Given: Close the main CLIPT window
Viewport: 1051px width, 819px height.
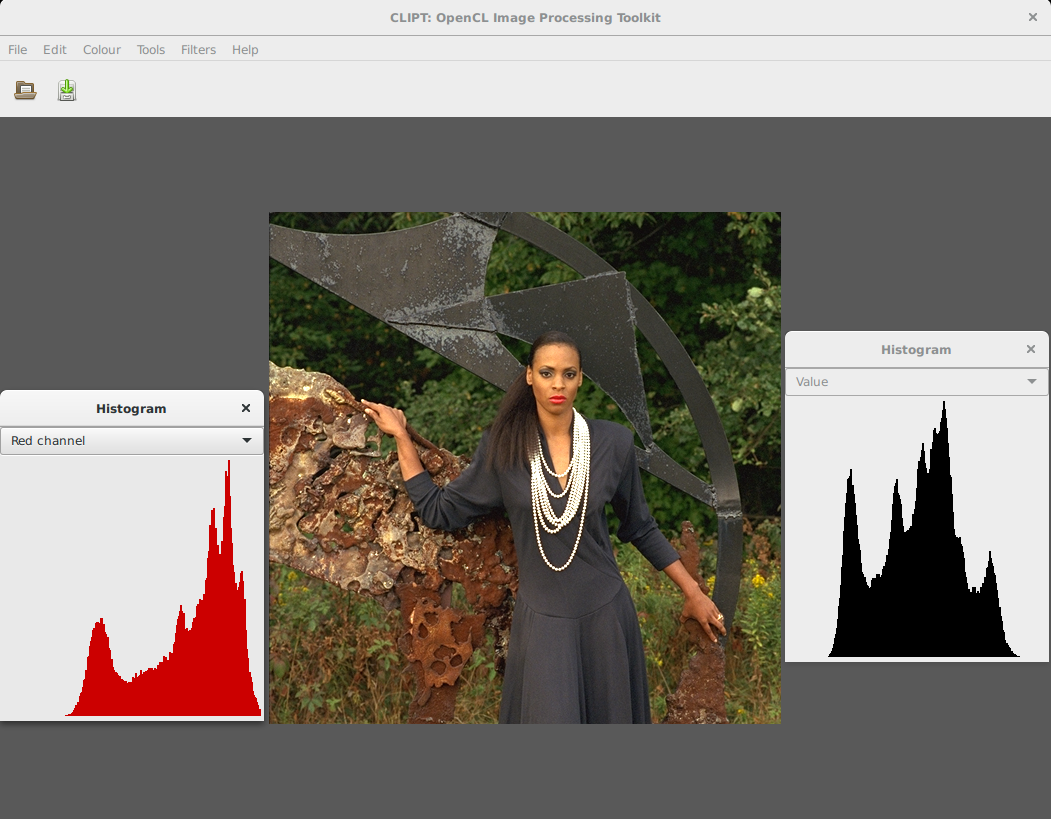Looking at the screenshot, I should click(x=1033, y=17).
